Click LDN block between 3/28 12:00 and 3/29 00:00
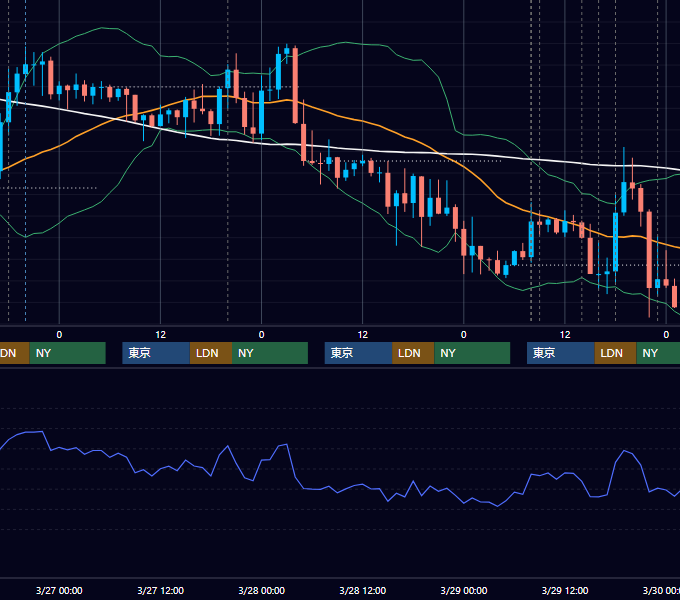The image size is (680, 600). click(x=413, y=353)
